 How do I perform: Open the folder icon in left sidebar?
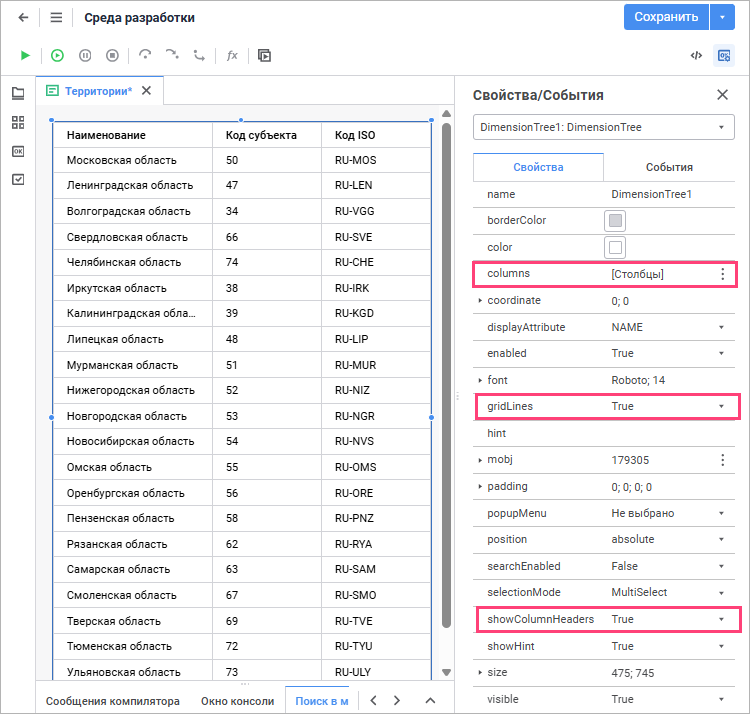(18, 93)
